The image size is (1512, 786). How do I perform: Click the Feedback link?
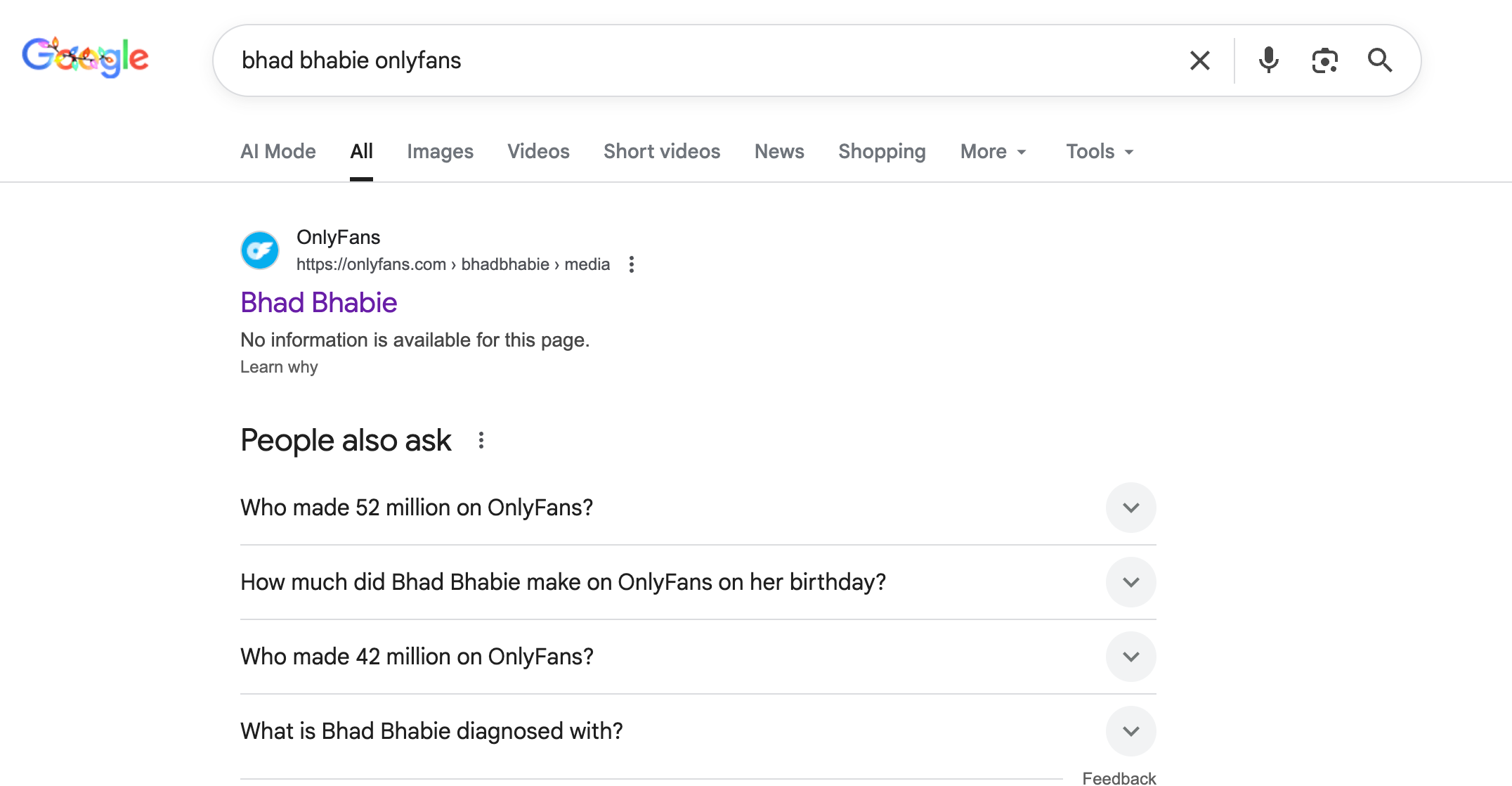1119,778
